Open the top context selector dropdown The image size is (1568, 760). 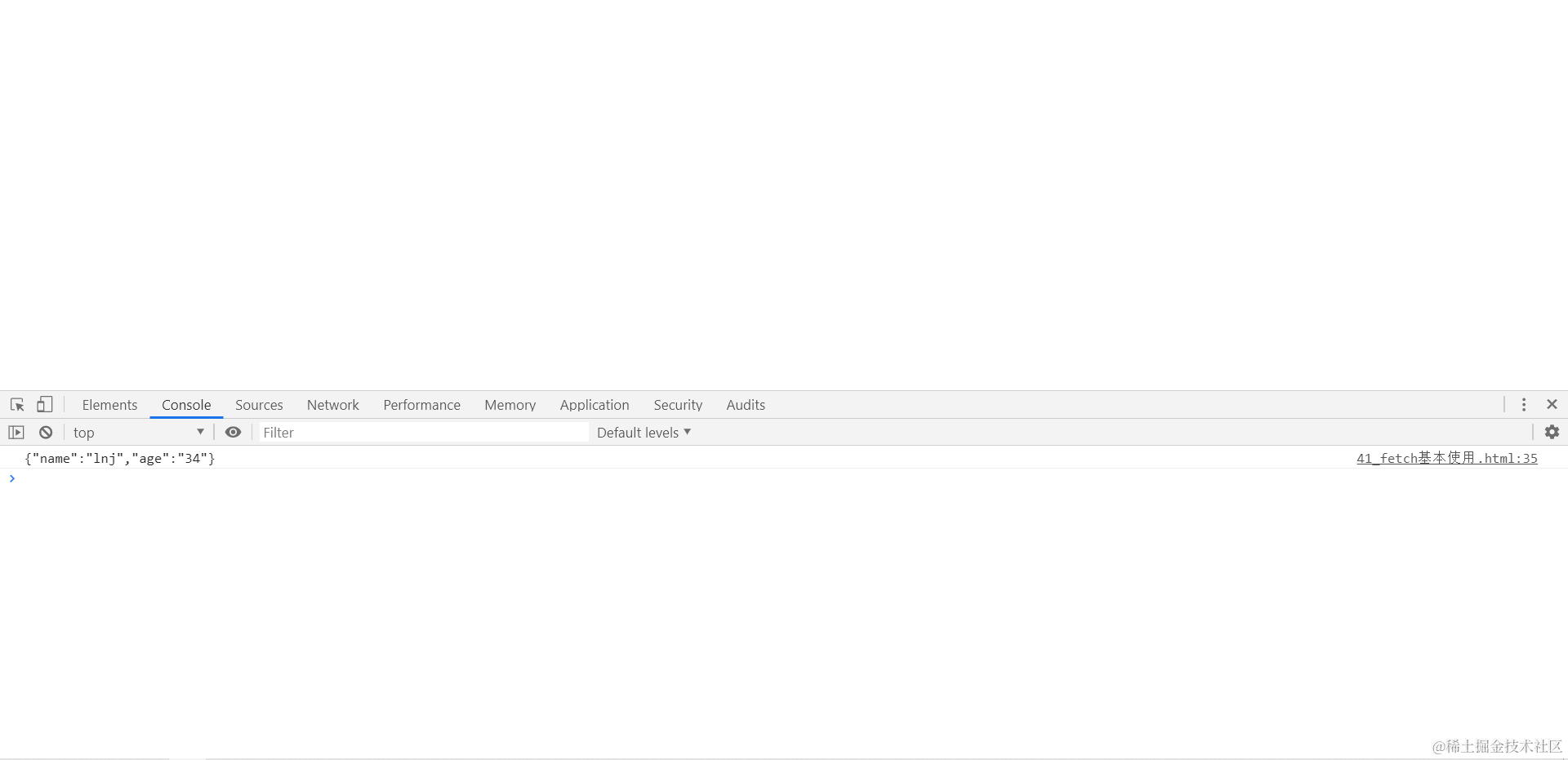138,433
